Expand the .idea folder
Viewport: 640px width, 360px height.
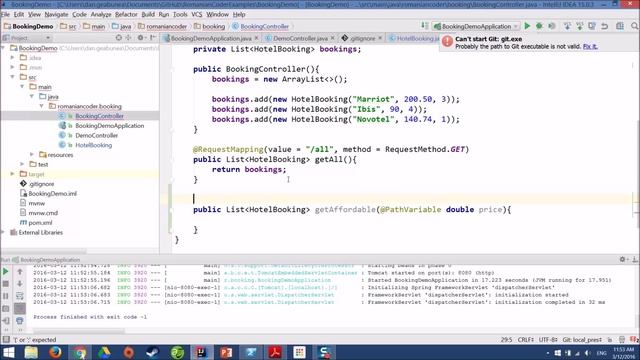[13, 58]
